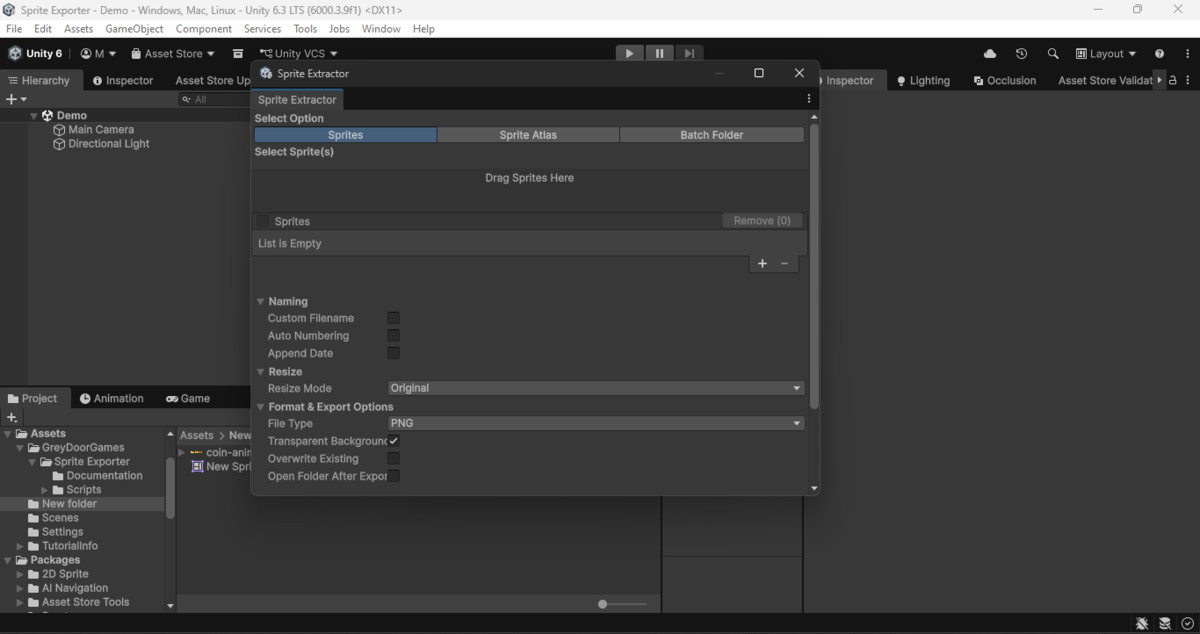Click the Project panel add plus button
Screen dimensions: 1200x634
[12, 417]
